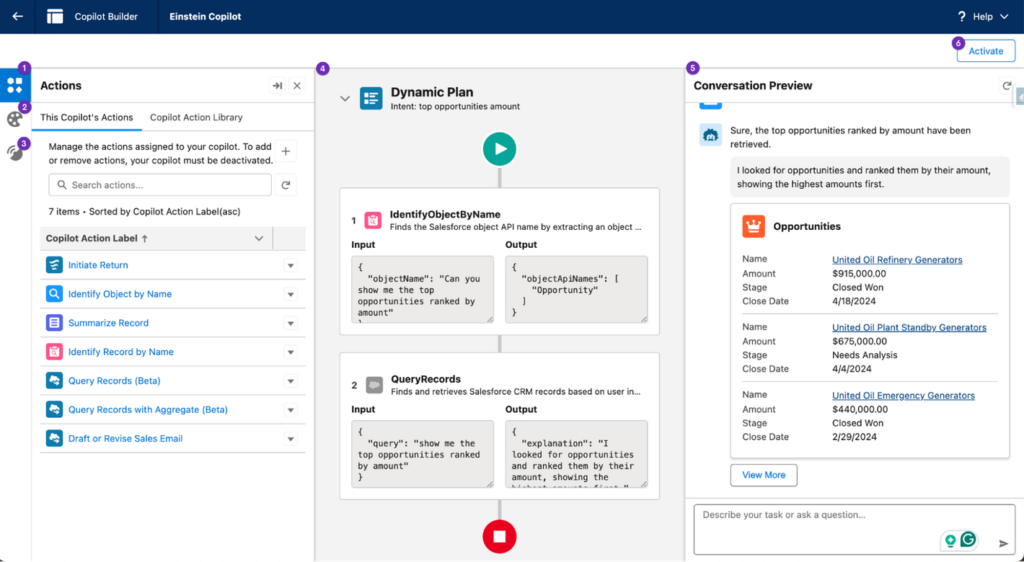
Task: Open Query Records with Aggregate (Beta) link
Action: (148, 409)
